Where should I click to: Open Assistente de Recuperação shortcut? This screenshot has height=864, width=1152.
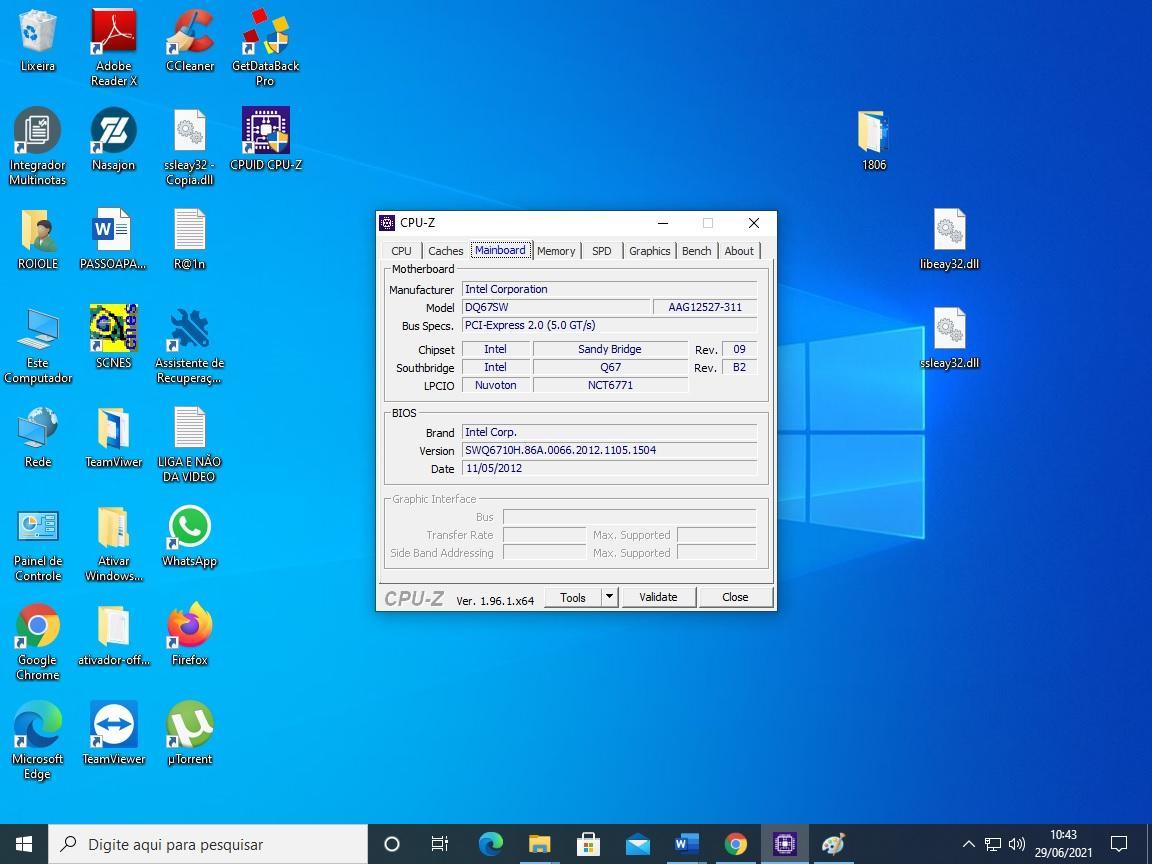tap(190, 345)
